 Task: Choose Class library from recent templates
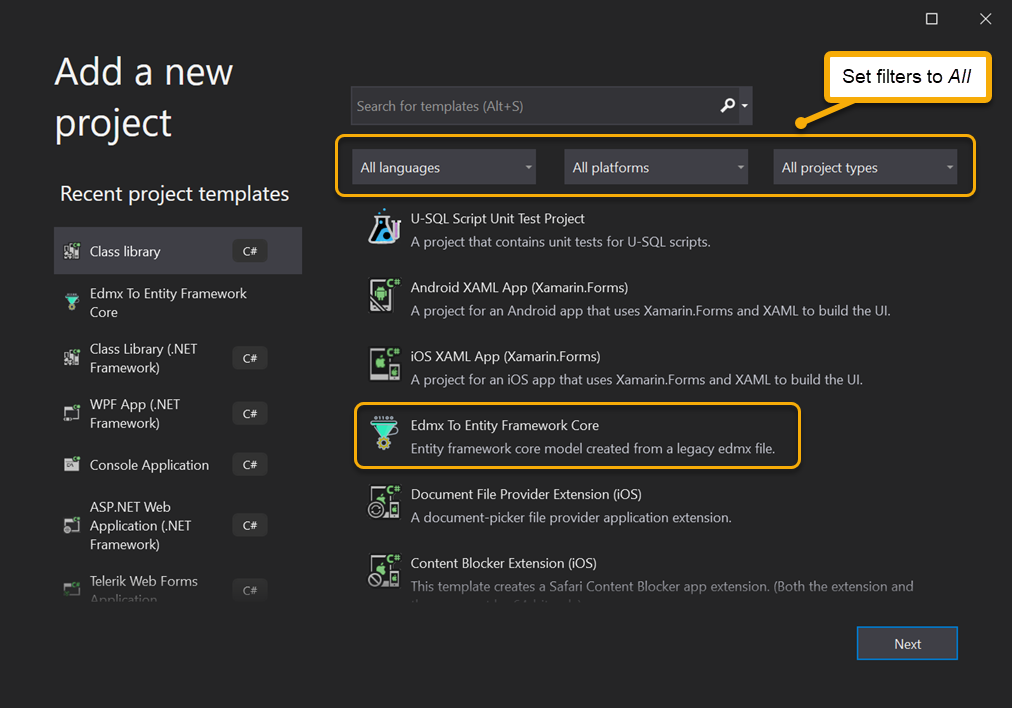coord(178,251)
